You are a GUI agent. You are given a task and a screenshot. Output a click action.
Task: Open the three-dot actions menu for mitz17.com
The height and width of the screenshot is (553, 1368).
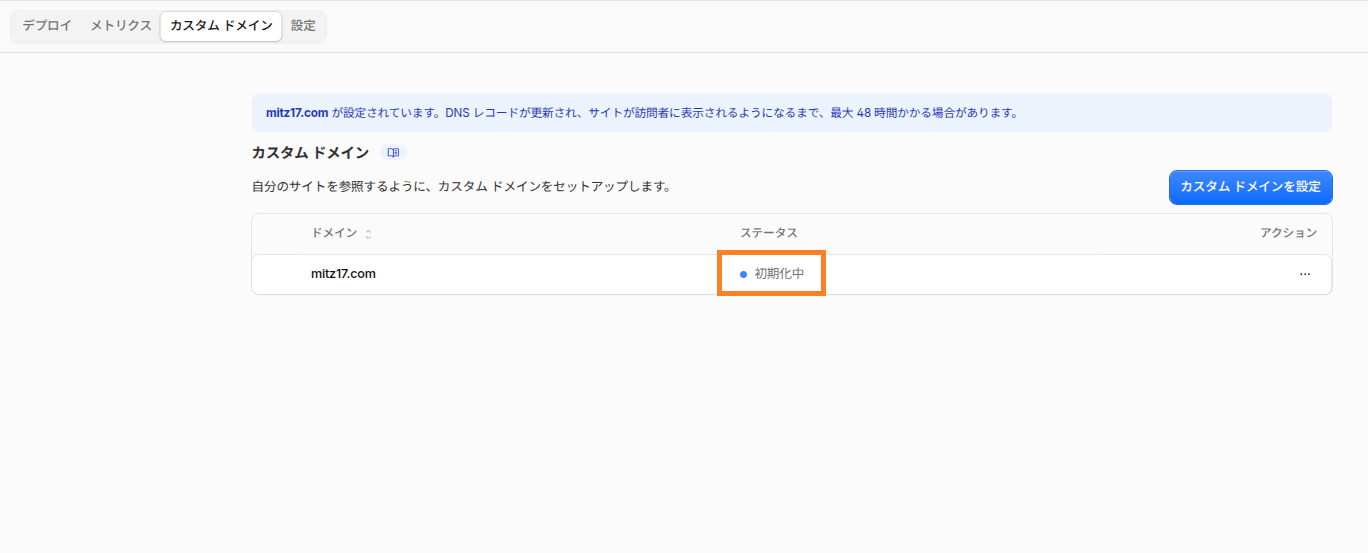[1305, 274]
